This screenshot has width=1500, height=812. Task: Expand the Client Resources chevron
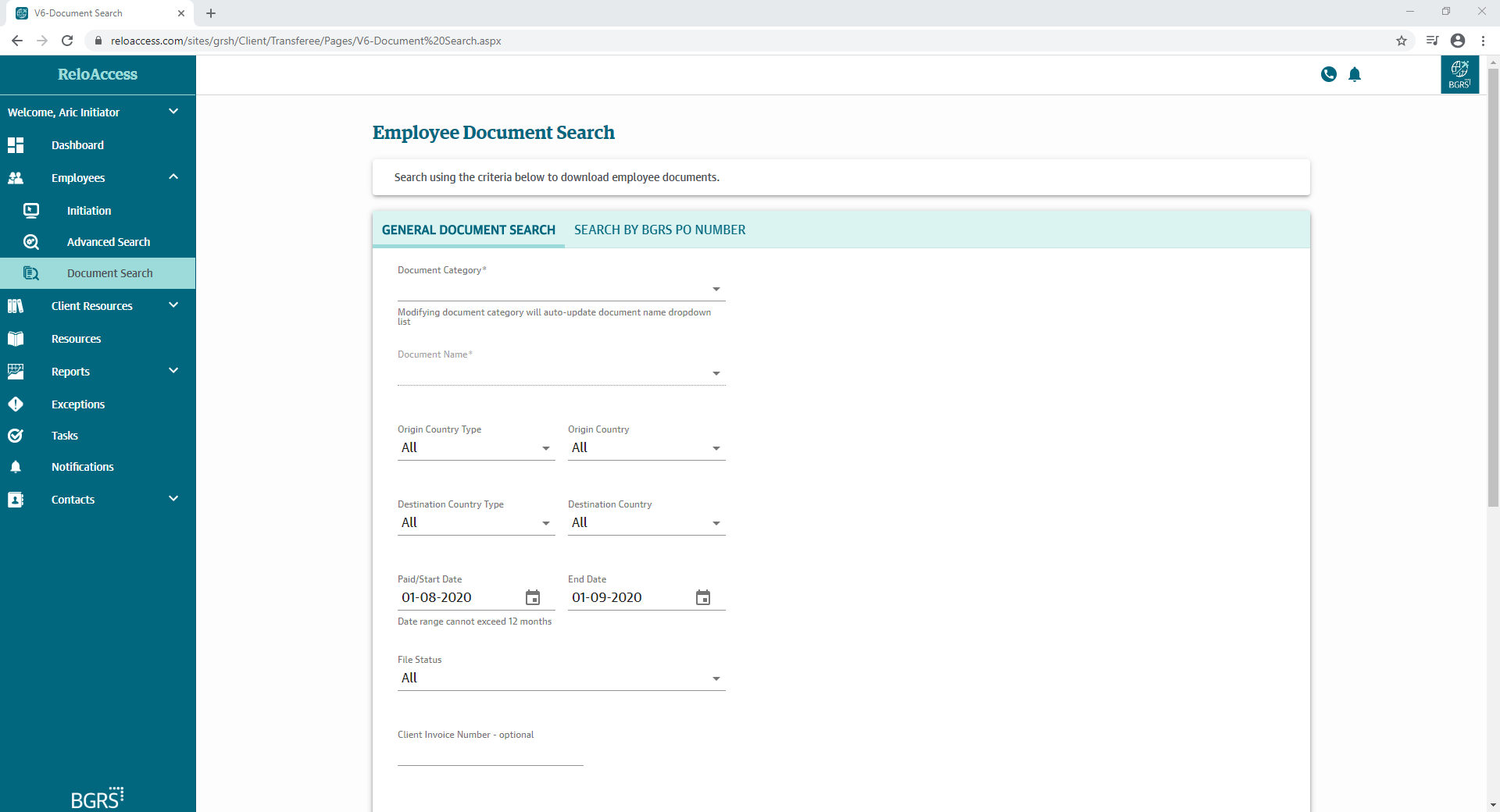coord(173,305)
